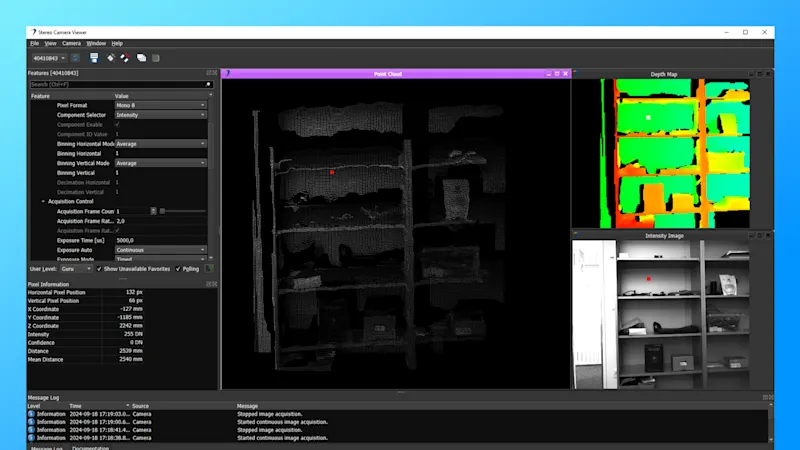Click the stop acquisition toolbar icon

pos(155,58)
